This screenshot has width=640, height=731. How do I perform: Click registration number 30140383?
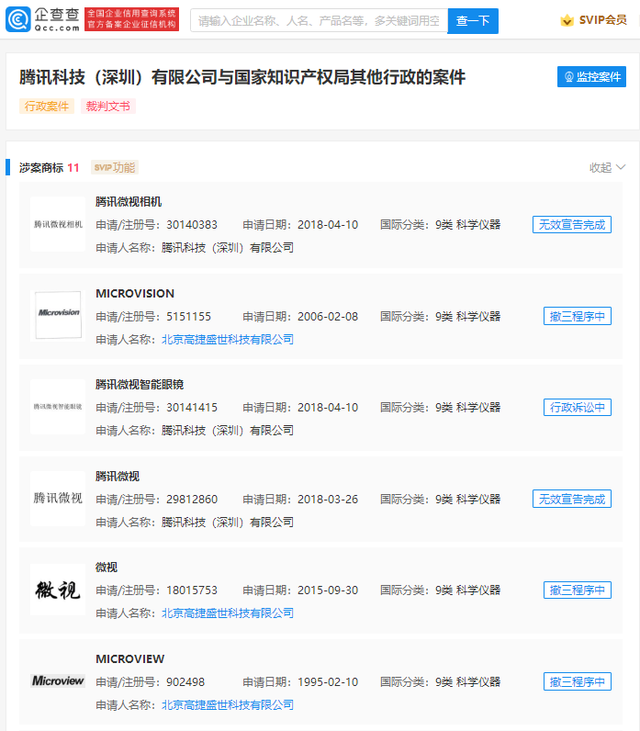click(192, 225)
